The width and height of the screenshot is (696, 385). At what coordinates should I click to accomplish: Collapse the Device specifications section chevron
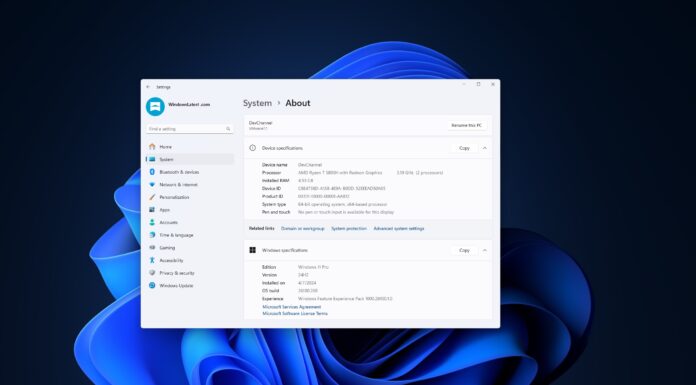click(x=485, y=148)
